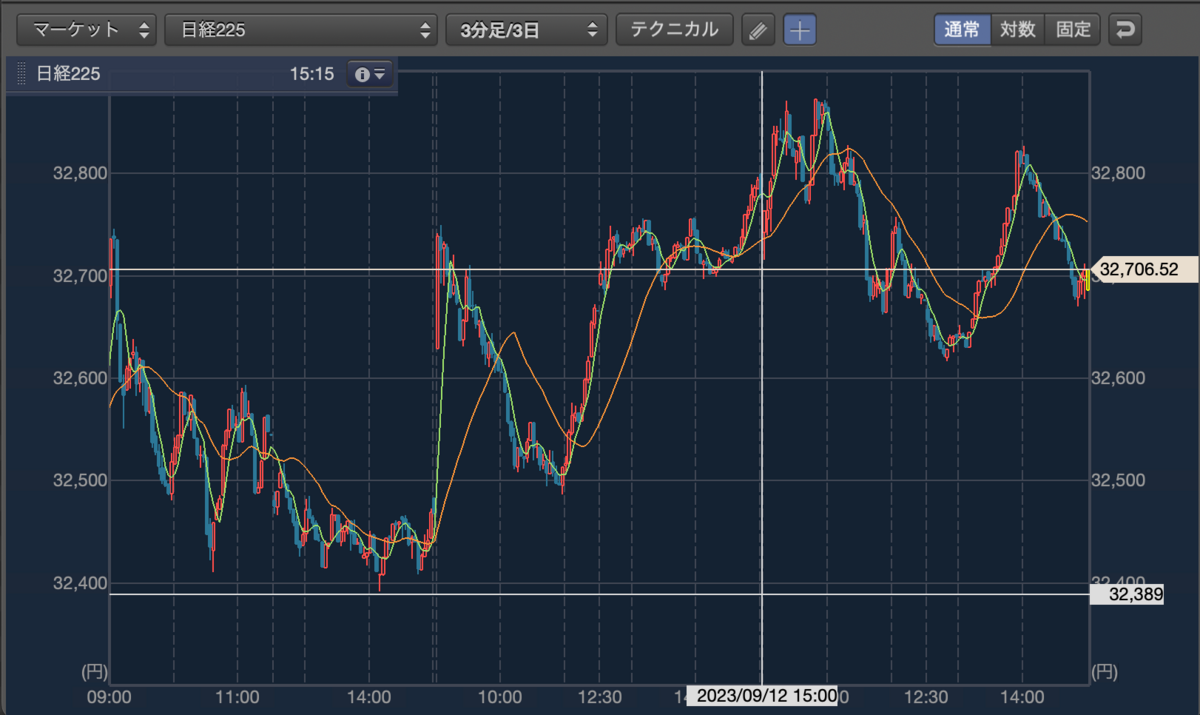Click the 11:00 time axis label
Screen dimensions: 1200x715
tap(238, 695)
